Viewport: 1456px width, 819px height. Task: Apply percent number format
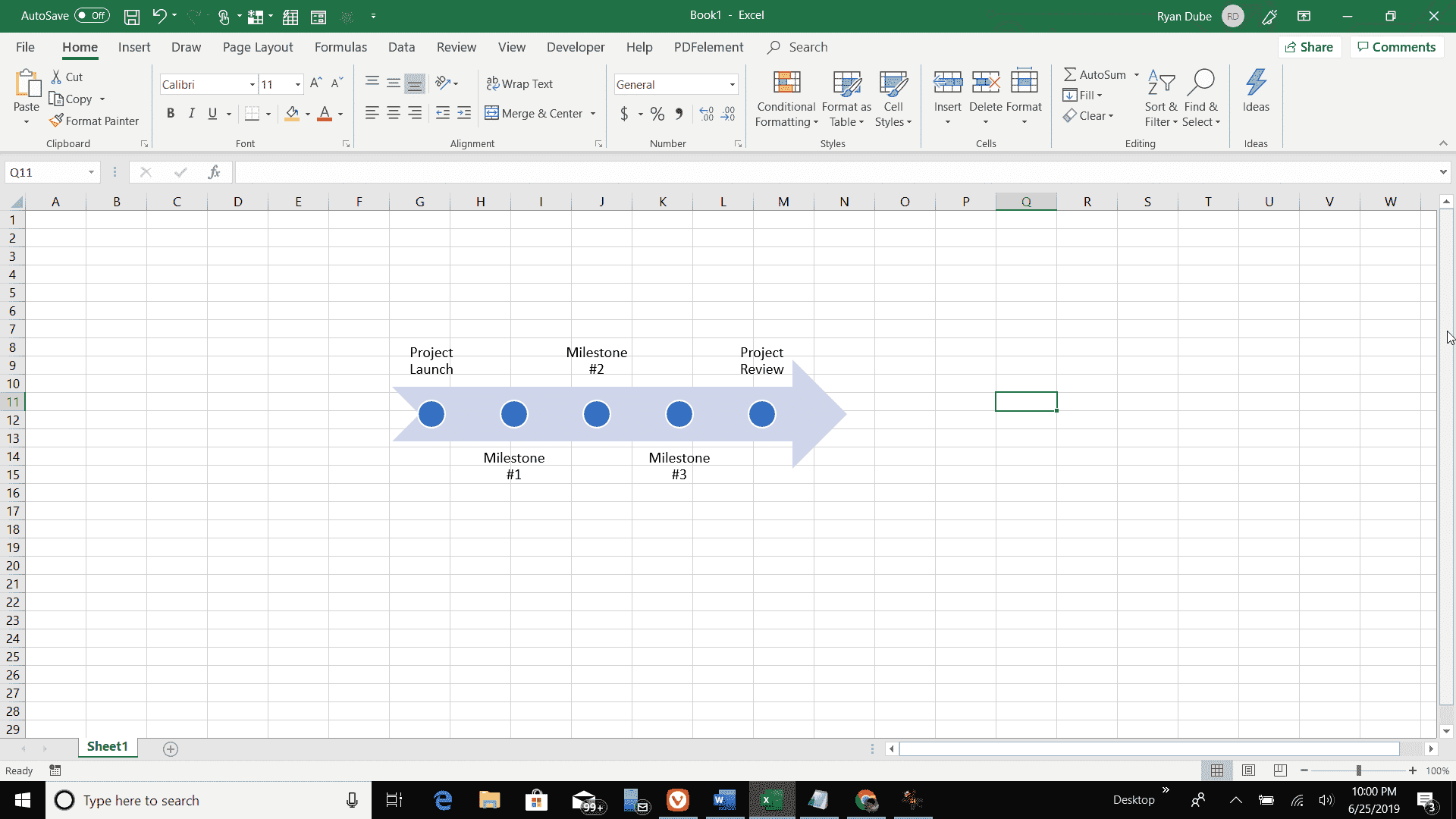657,114
